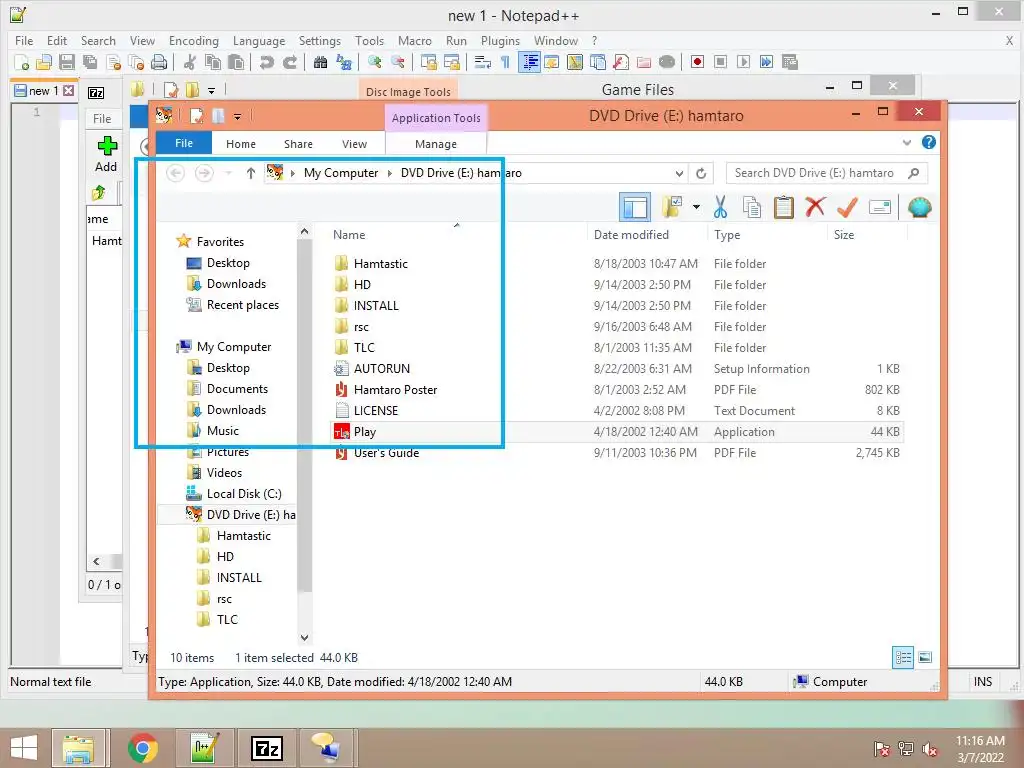1024x768 pixels.
Task: Click the Cut scissors icon in Notepad++ toolbar
Action: pos(190,62)
